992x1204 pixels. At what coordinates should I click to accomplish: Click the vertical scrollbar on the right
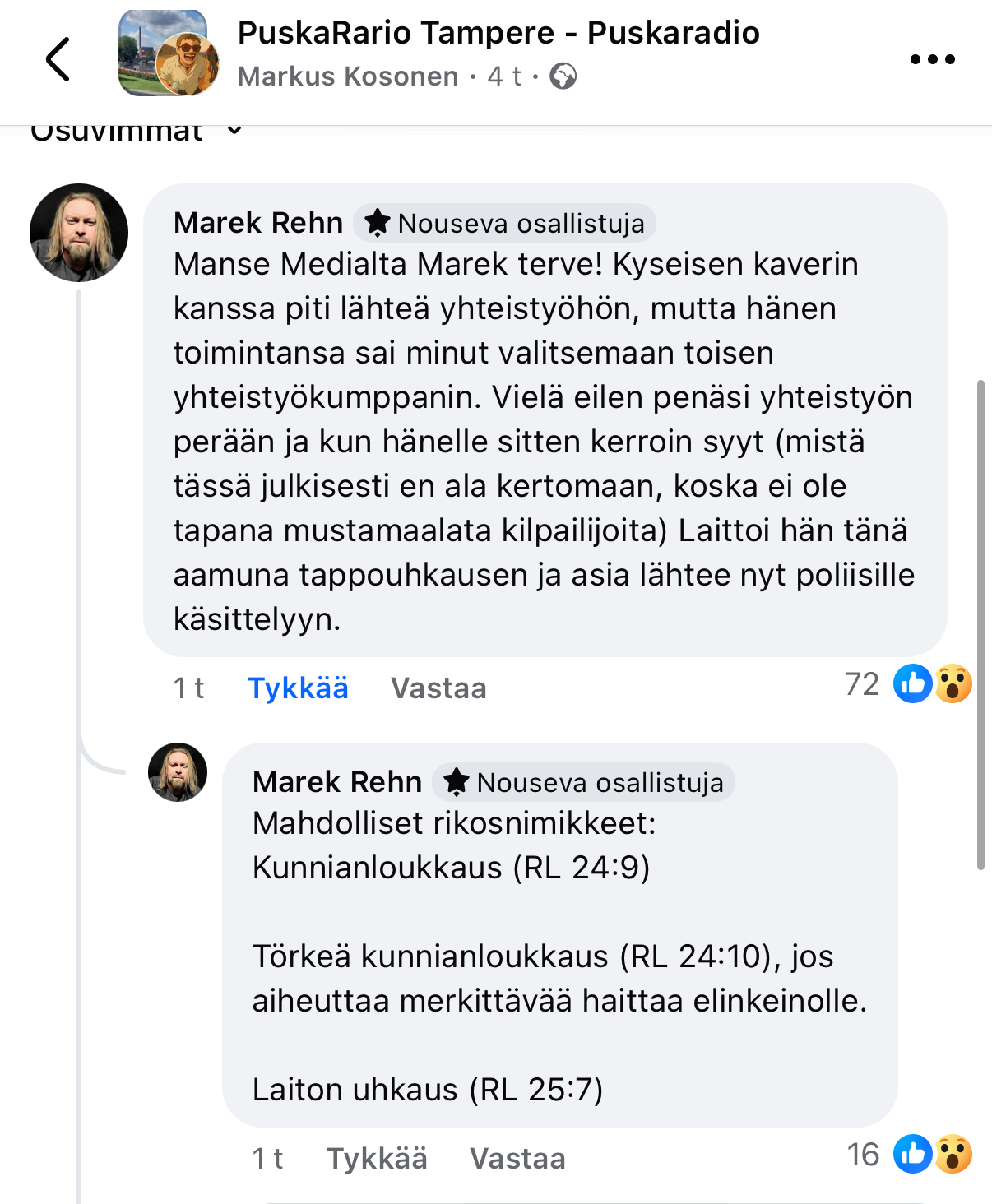click(x=980, y=625)
